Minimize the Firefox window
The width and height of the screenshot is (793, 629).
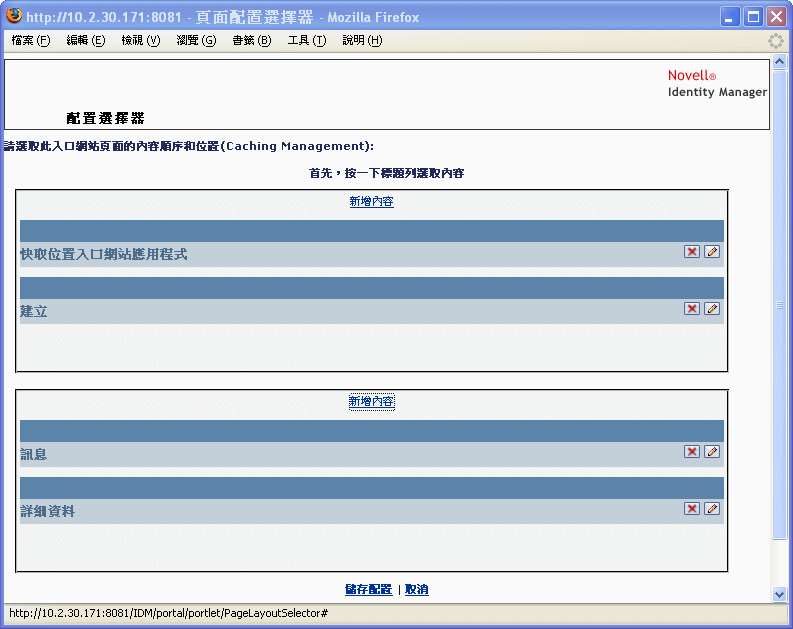point(729,17)
